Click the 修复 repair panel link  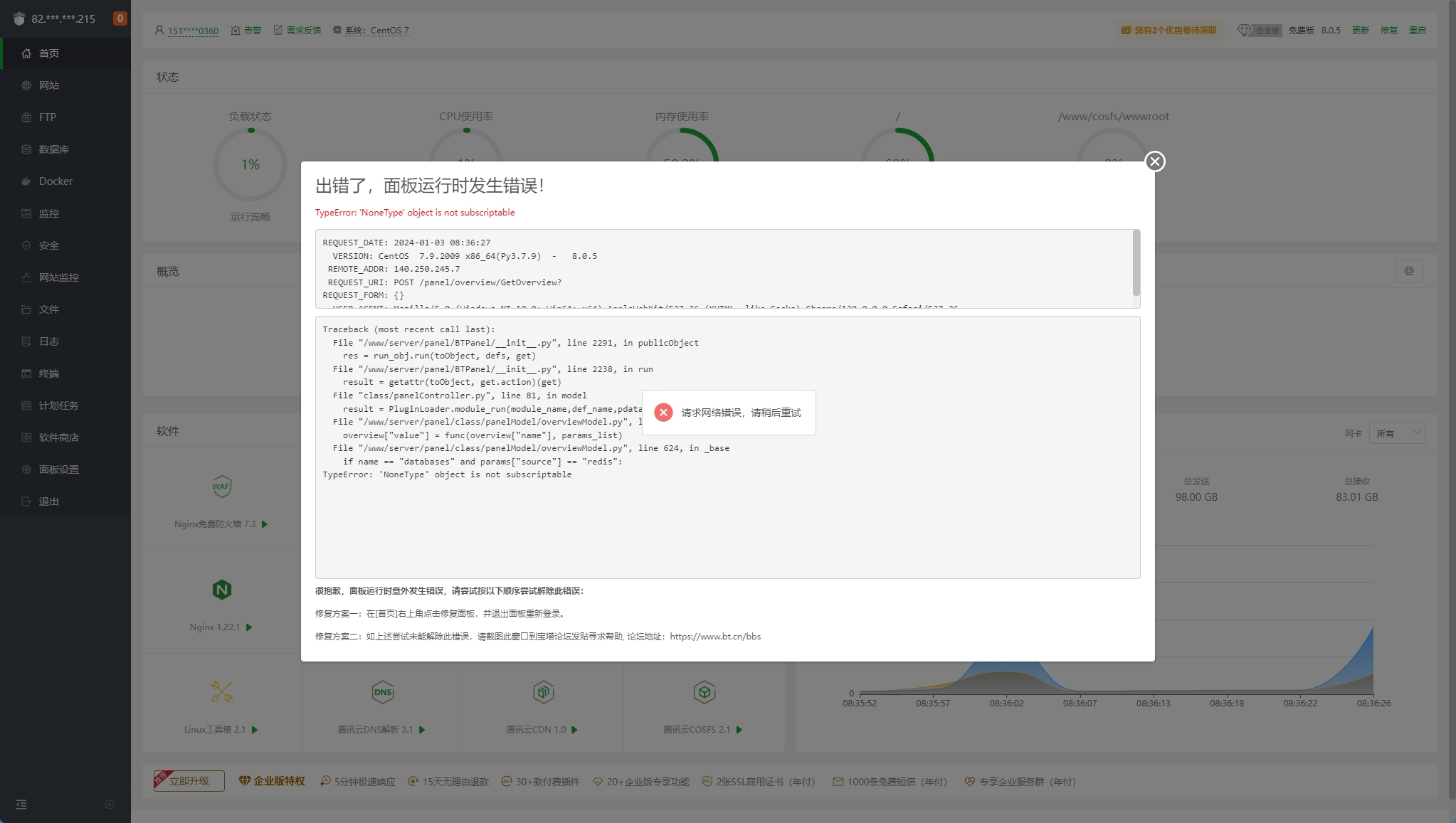tap(1388, 31)
